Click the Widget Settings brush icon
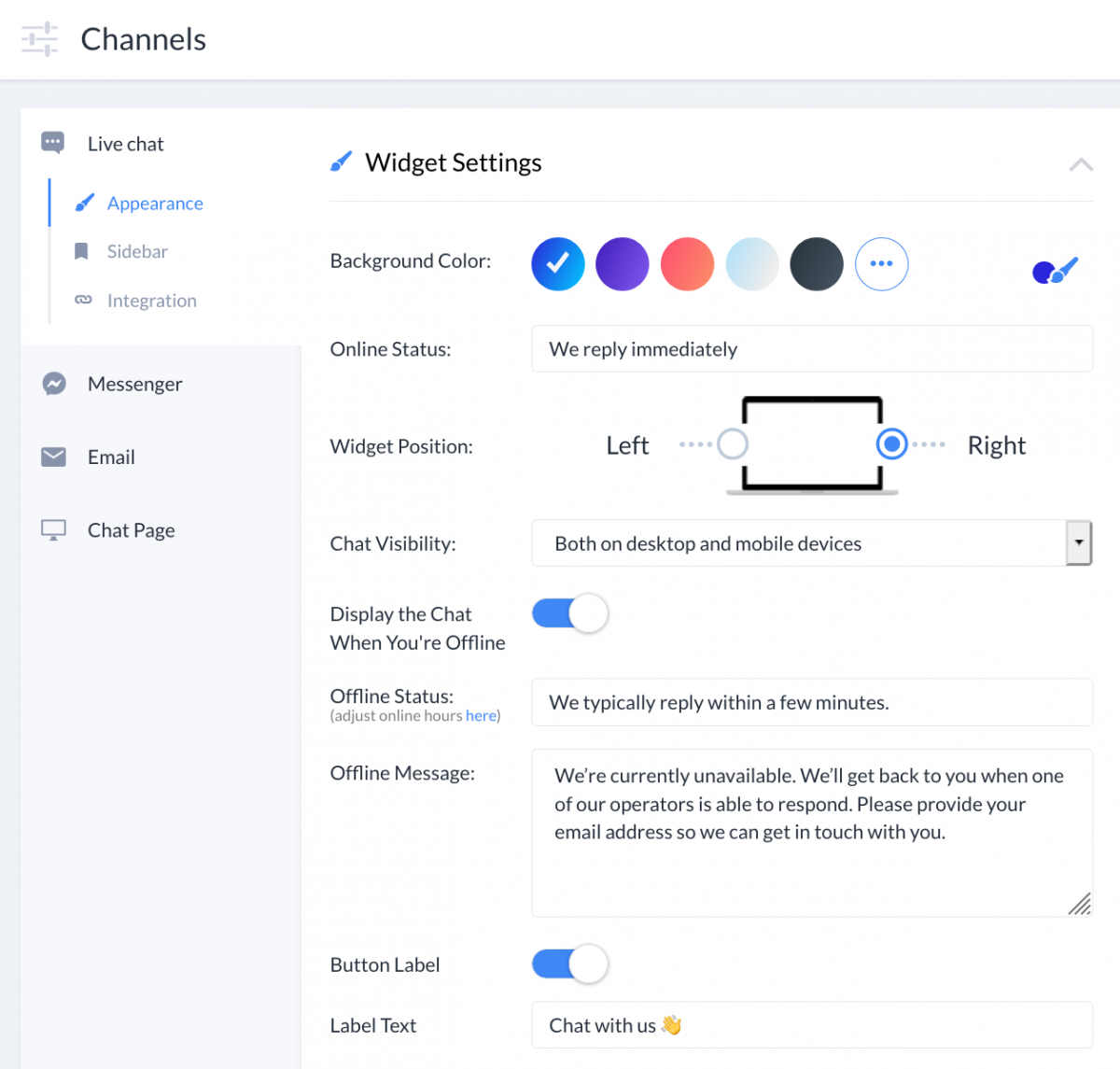Screen dimensions: 1120x1069 342,162
